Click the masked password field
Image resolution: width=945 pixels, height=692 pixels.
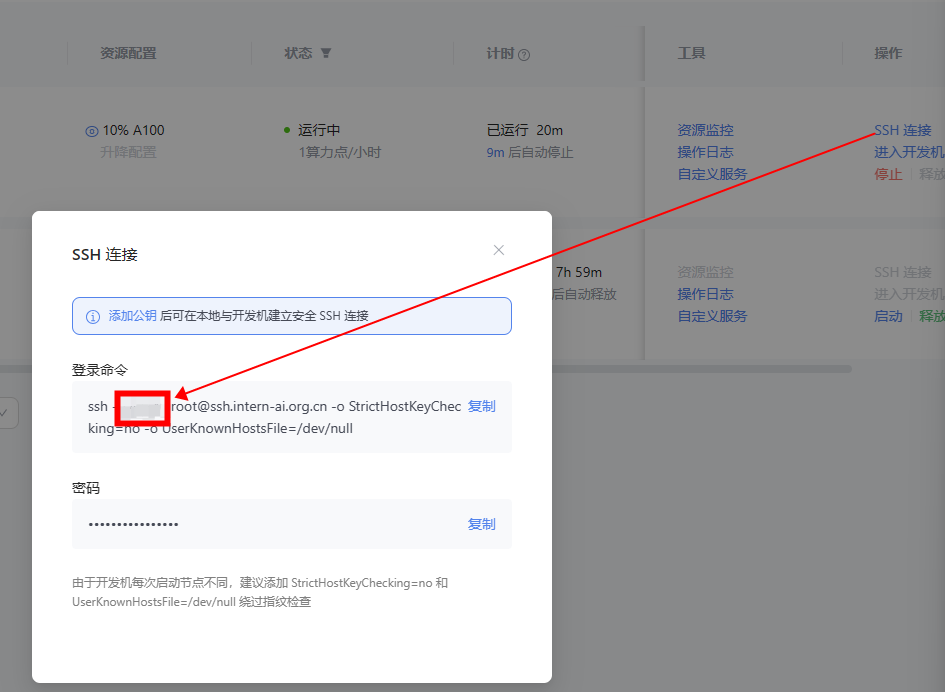click(292, 524)
